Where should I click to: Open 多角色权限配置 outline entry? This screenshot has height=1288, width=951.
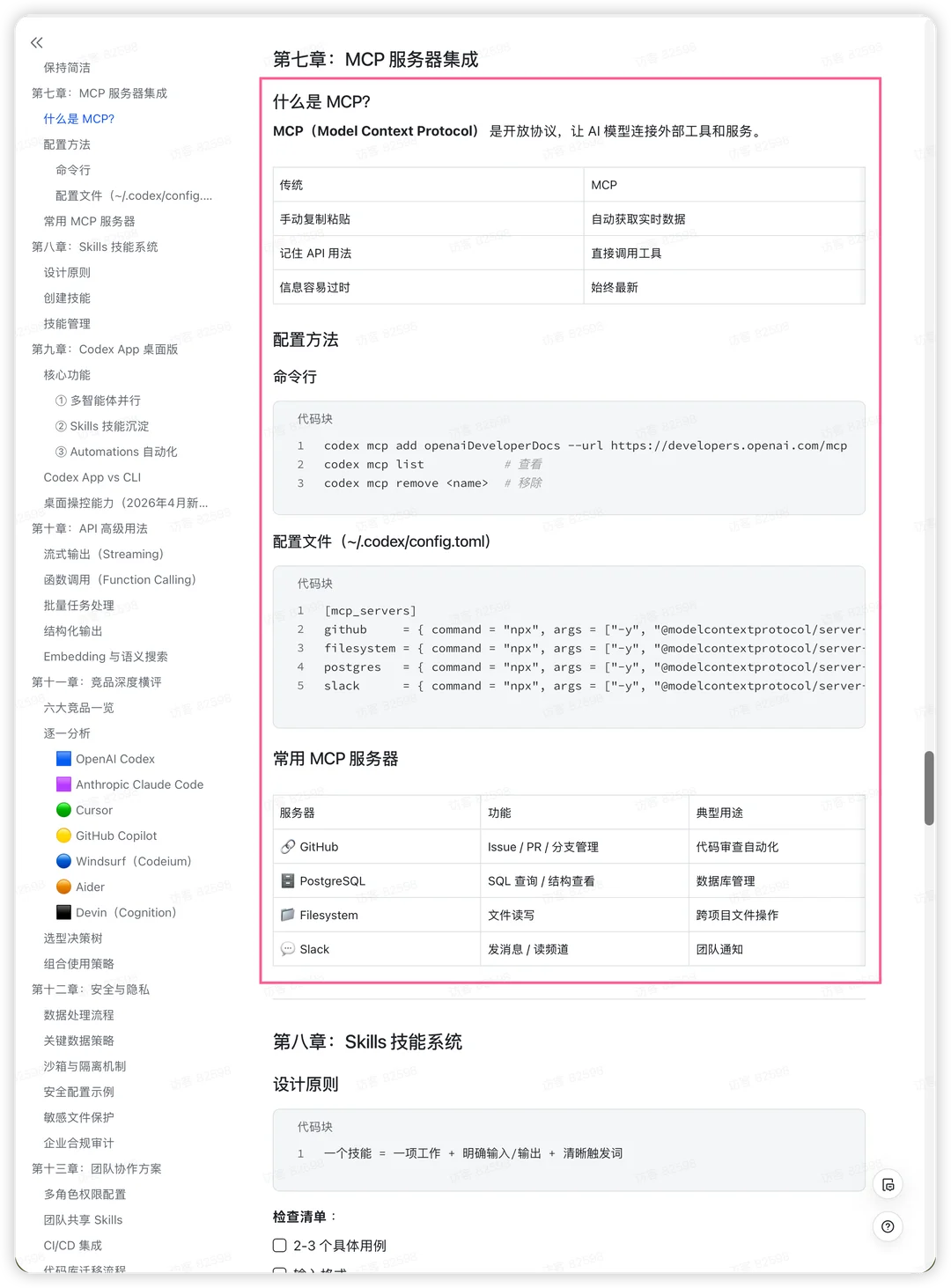(x=85, y=1195)
